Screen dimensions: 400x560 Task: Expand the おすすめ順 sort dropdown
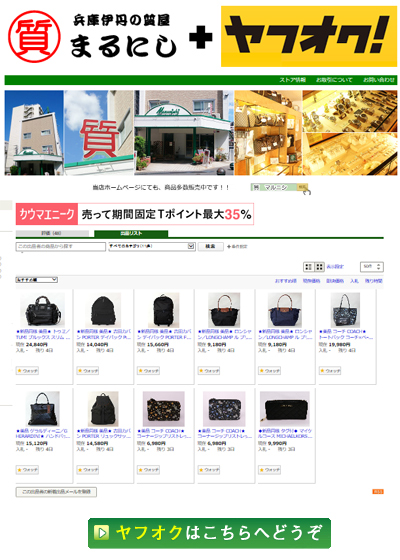pyautogui.click(x=36, y=280)
